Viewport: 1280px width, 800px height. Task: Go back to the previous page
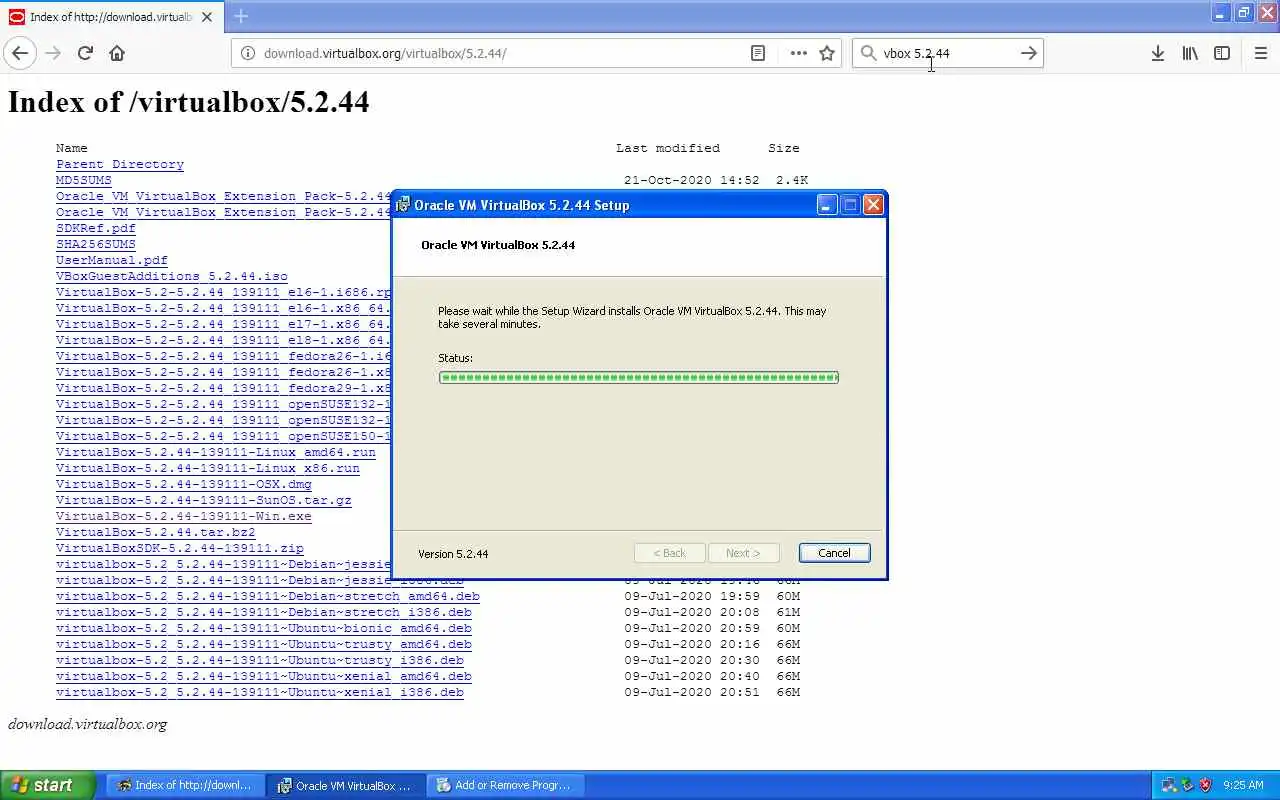click(x=20, y=53)
